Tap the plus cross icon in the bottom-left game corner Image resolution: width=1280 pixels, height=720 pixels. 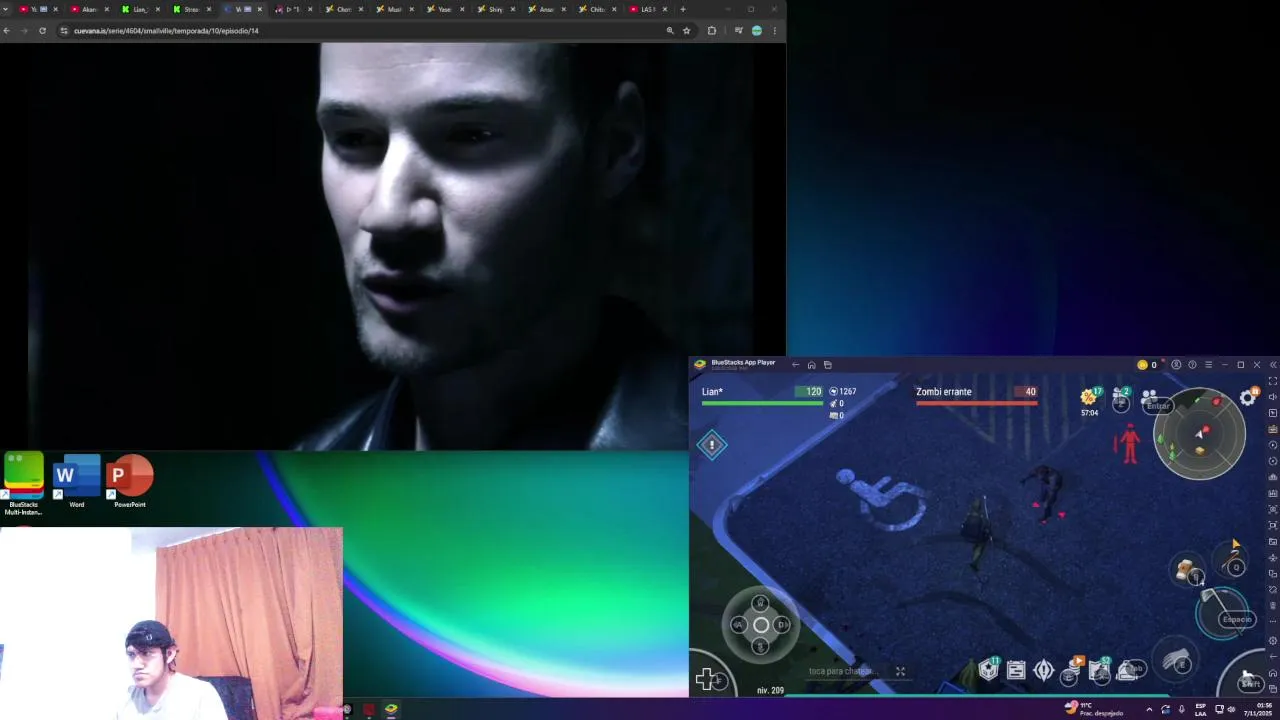707,680
